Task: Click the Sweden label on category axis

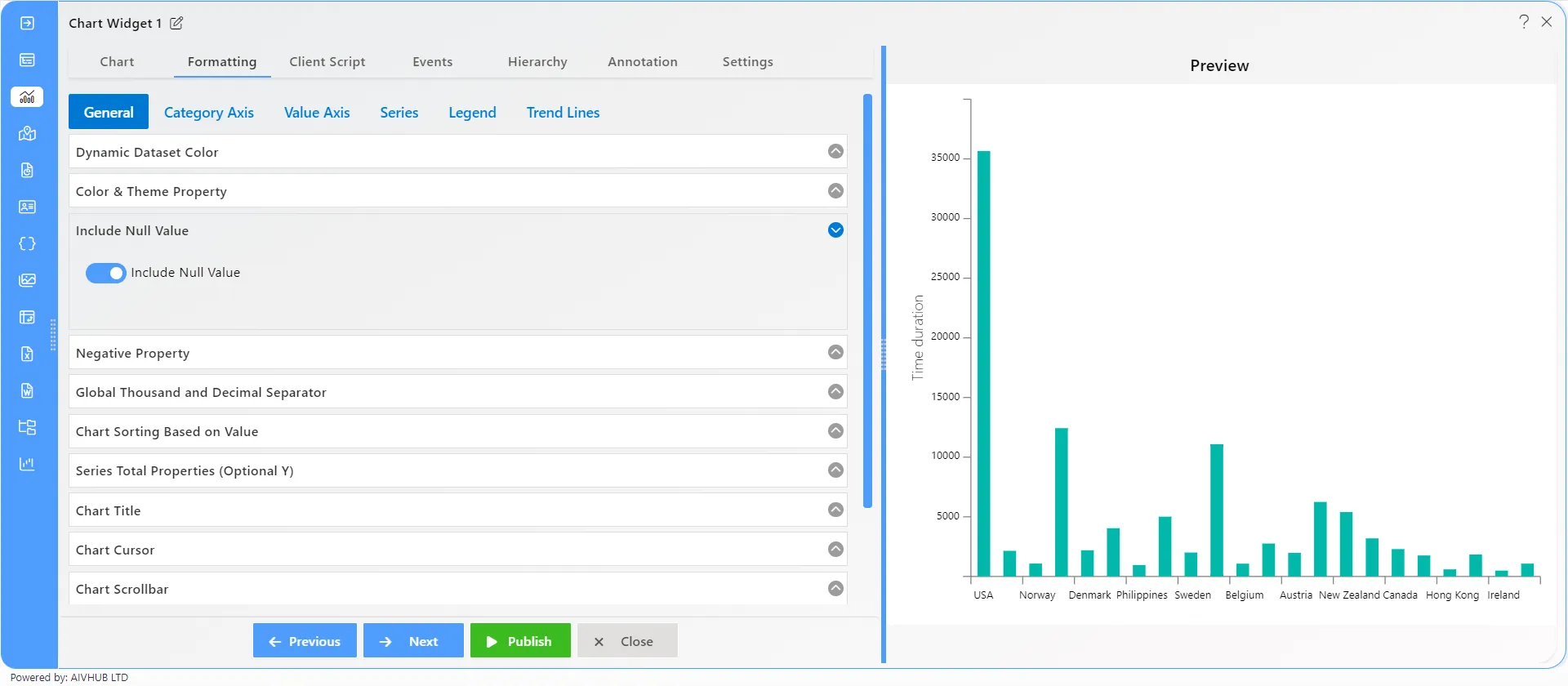Action: (1192, 595)
